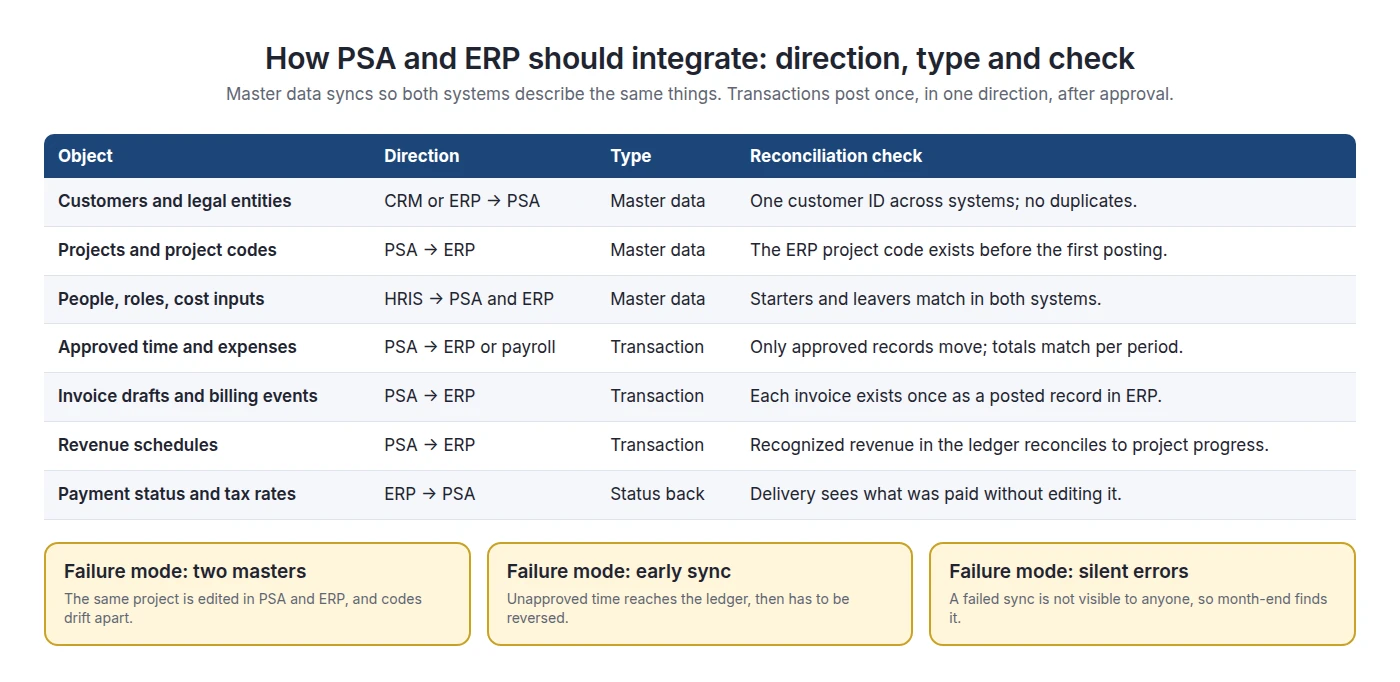Select the subtitle starting 'Master data syncs'
The width and height of the screenshot is (1400, 682).
pyautogui.click(x=700, y=94)
